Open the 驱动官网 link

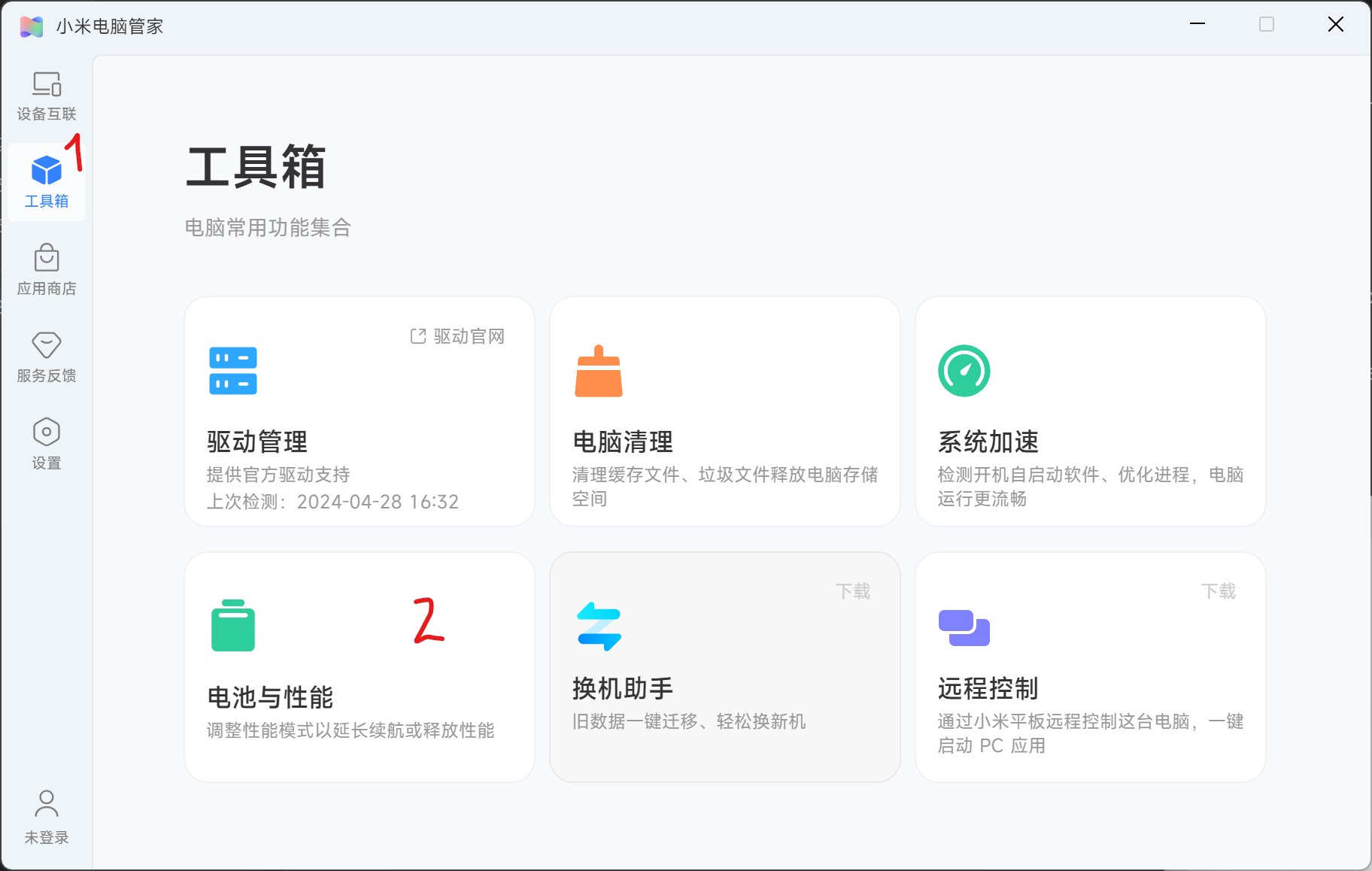tap(469, 336)
